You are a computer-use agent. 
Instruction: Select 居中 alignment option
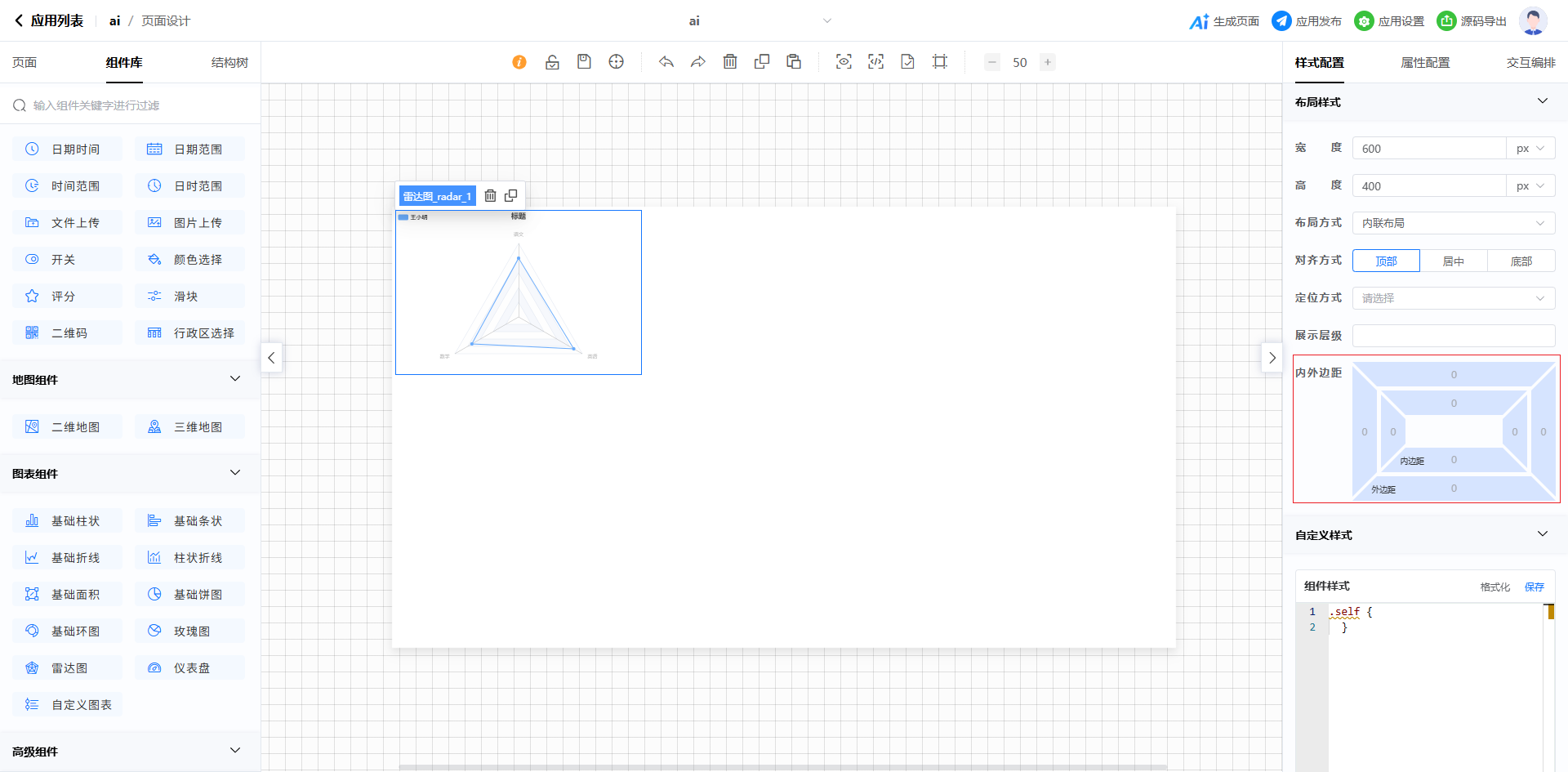[x=1454, y=261]
